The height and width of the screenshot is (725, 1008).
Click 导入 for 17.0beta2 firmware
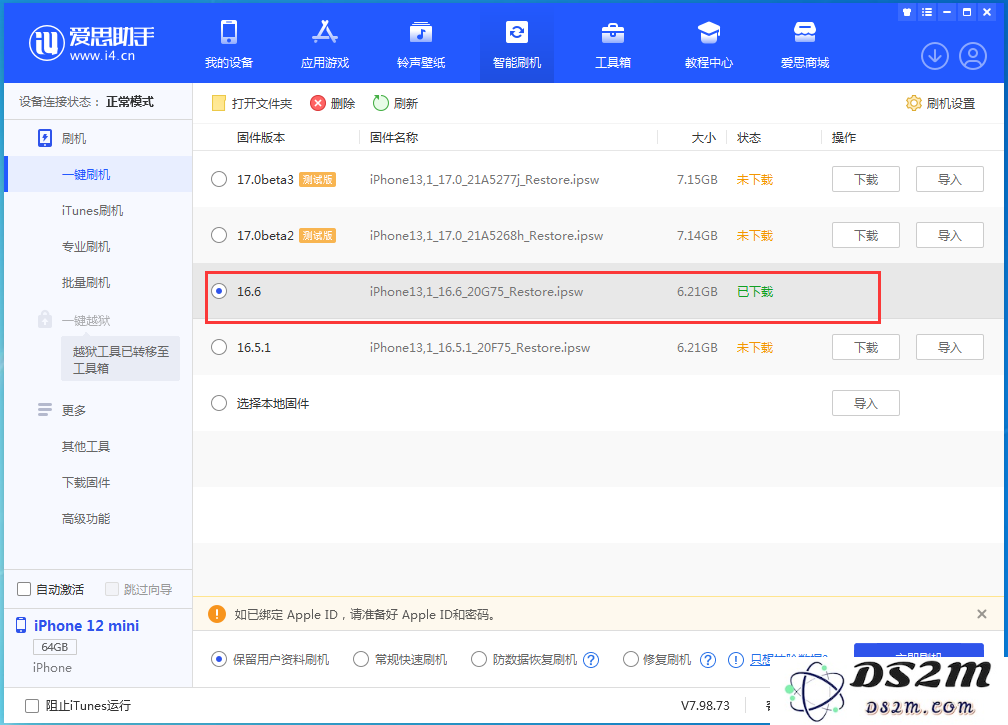[950, 235]
